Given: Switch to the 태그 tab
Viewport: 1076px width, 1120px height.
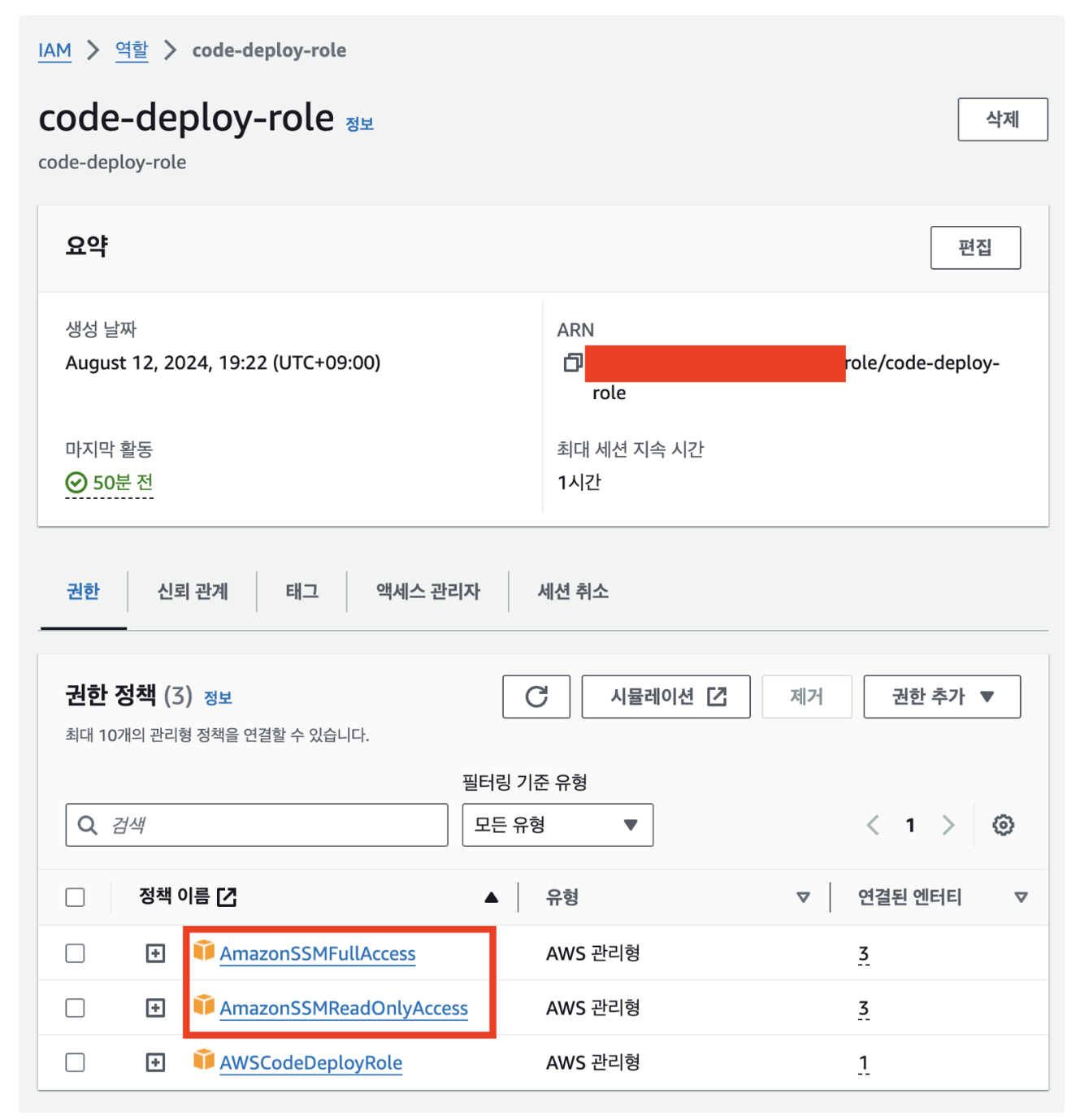Looking at the screenshot, I should [302, 591].
